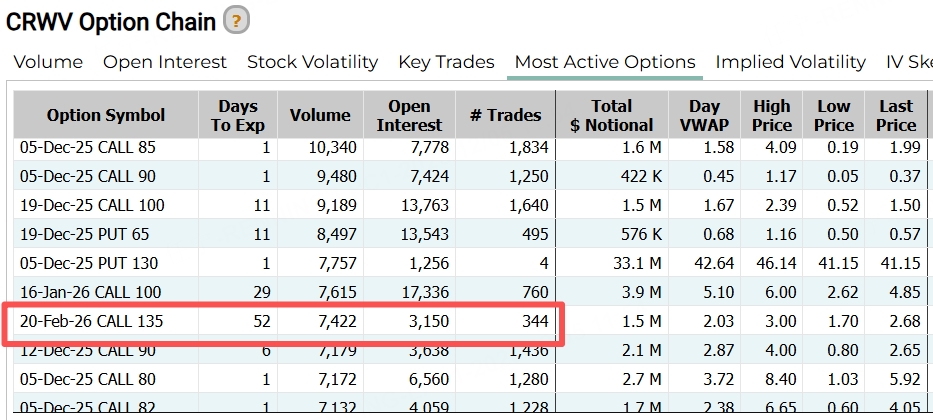The width and height of the screenshot is (933, 420).
Task: Sort by Days To Exp column
Action: [237, 115]
